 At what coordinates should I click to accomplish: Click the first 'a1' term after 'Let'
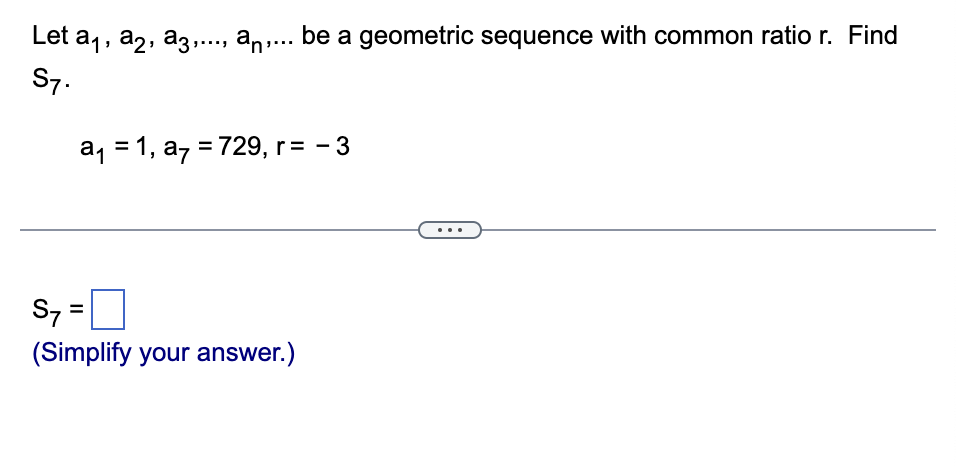click(89, 39)
